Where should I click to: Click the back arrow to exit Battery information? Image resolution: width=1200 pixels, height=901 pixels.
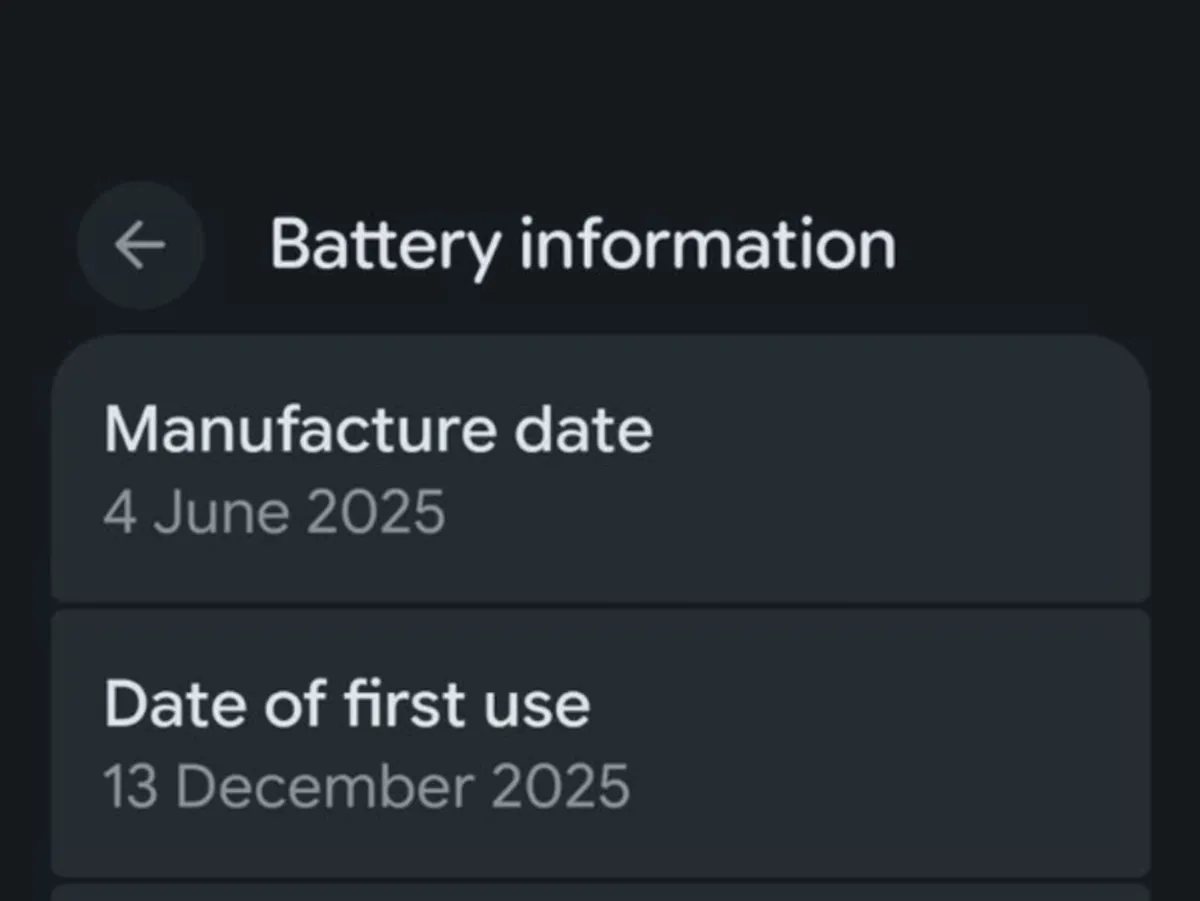coord(140,245)
